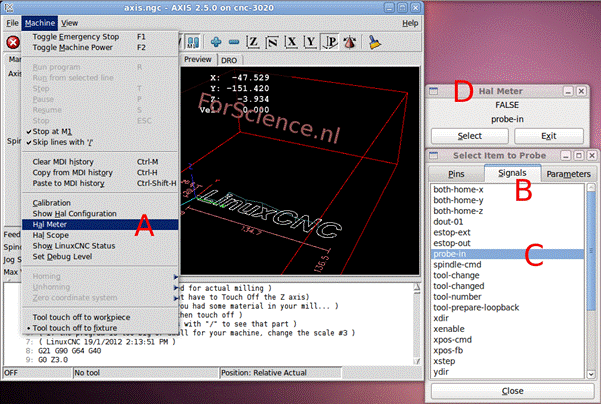601x404 pixels.
Task: Open Calibration from the Machine menu
Action: pyautogui.click(x=100, y=203)
